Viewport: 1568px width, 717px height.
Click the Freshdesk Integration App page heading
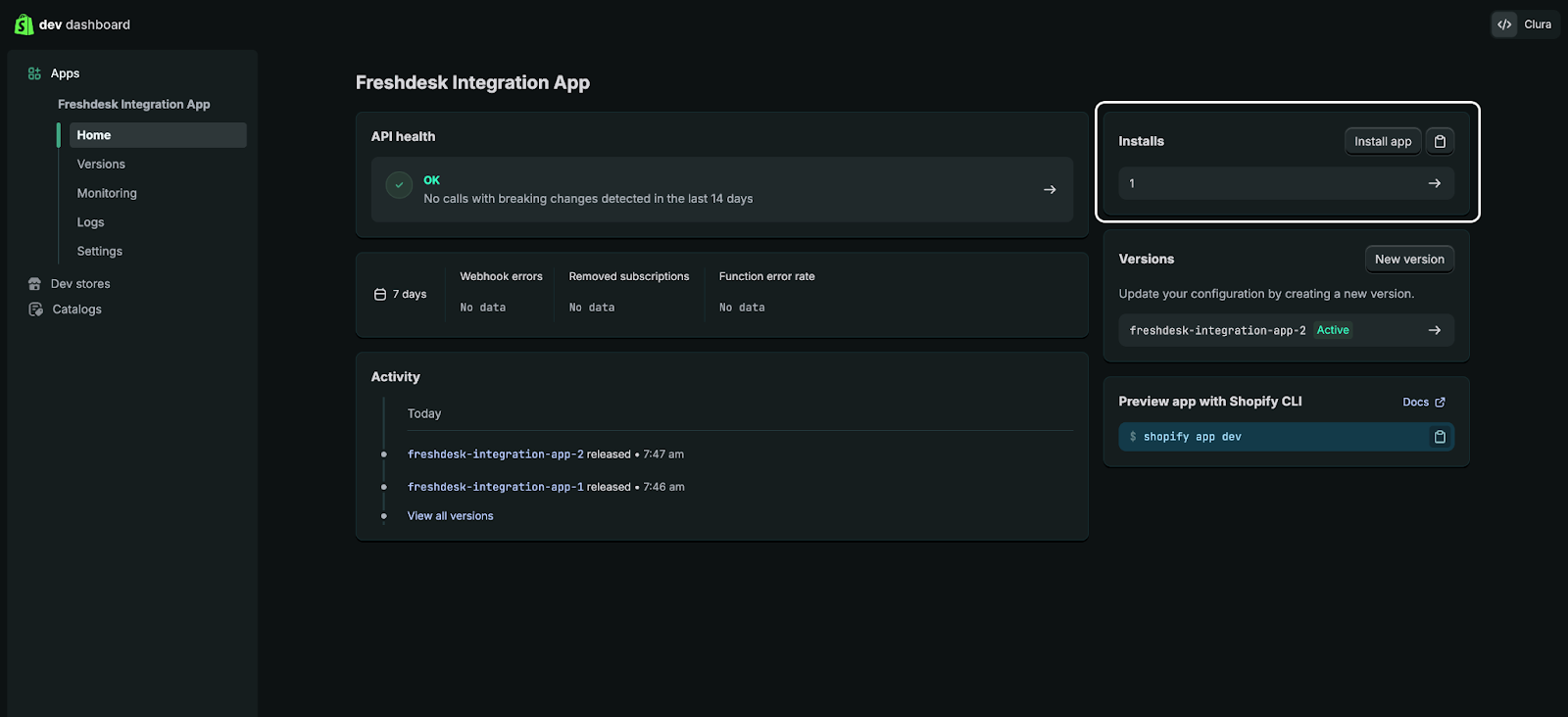pos(472,83)
